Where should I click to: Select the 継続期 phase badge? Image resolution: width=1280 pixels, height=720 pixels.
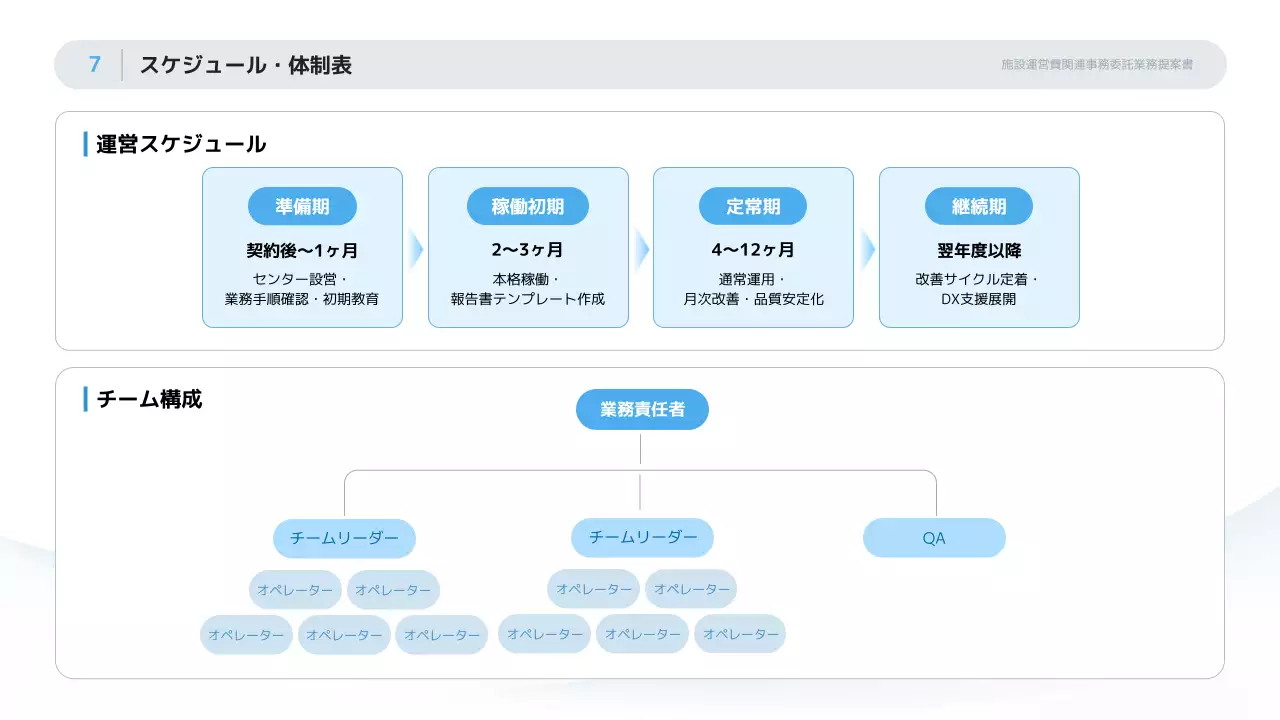(979, 206)
